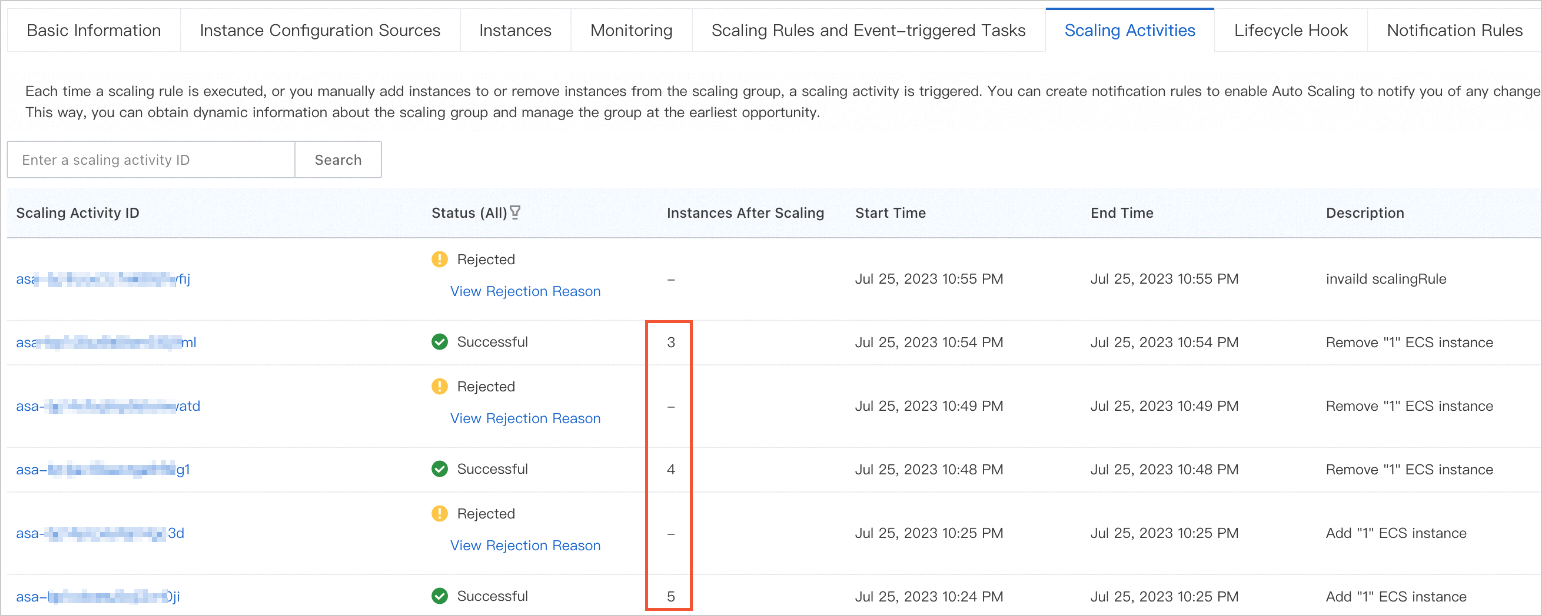Click the Search button
Screen dimensions: 1542x616
(x=338, y=160)
